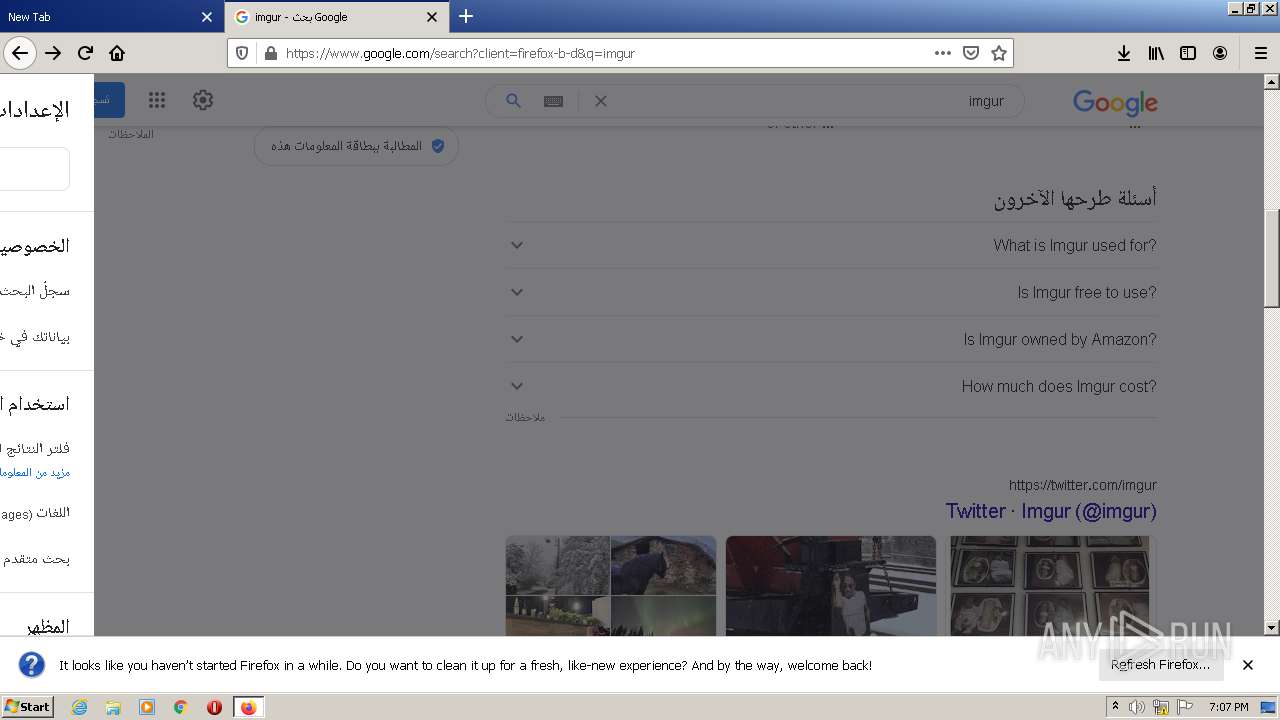This screenshot has width=1280, height=720.
Task: Claim this knowledge panel button
Action: click(x=356, y=146)
